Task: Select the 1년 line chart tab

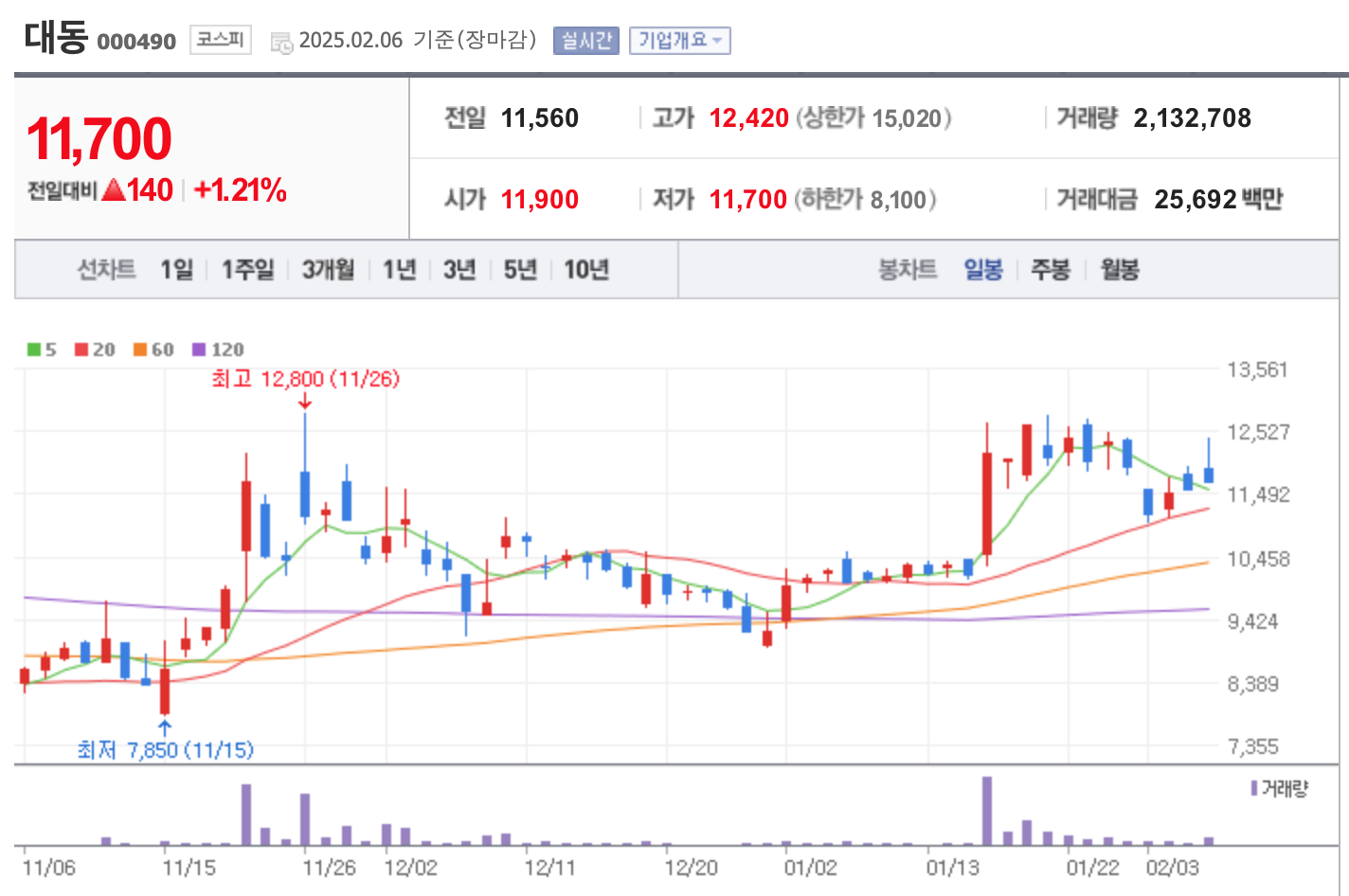Action: point(399,270)
